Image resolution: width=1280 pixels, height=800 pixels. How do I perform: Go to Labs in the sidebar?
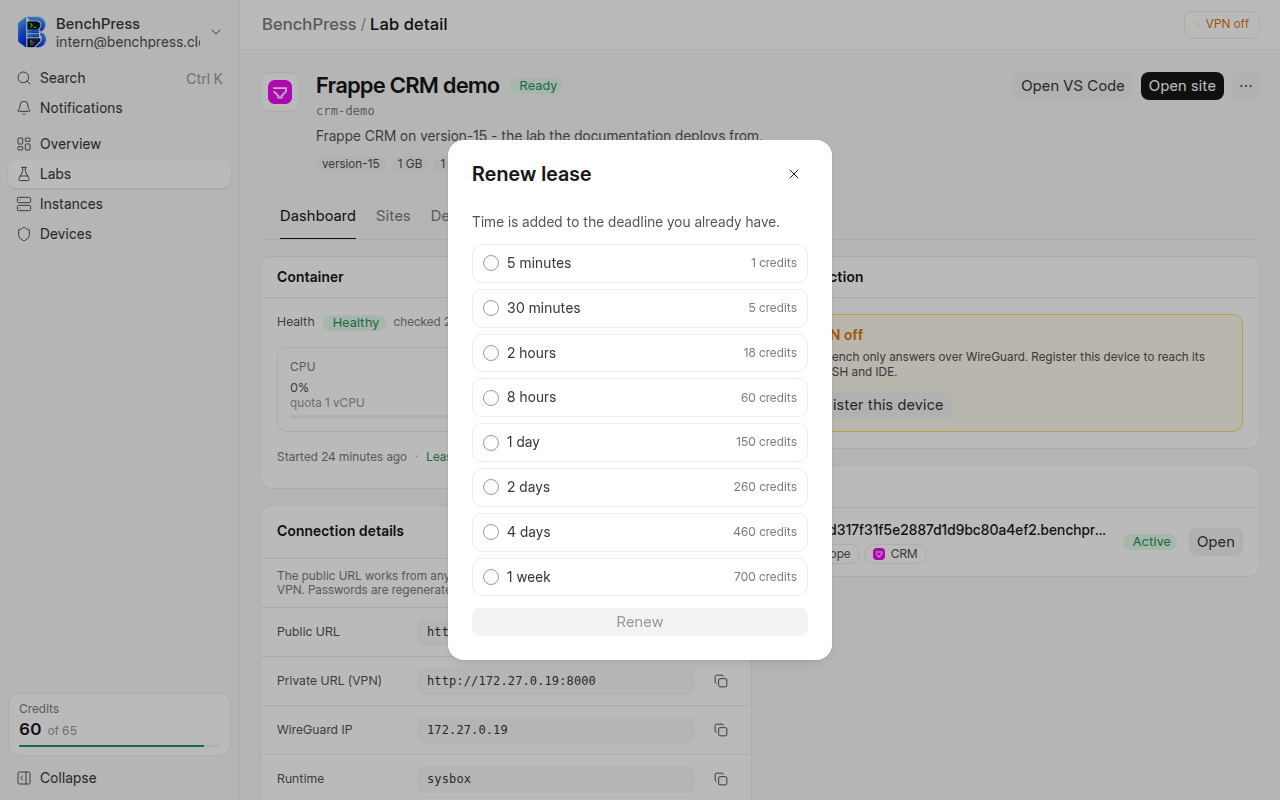119,174
